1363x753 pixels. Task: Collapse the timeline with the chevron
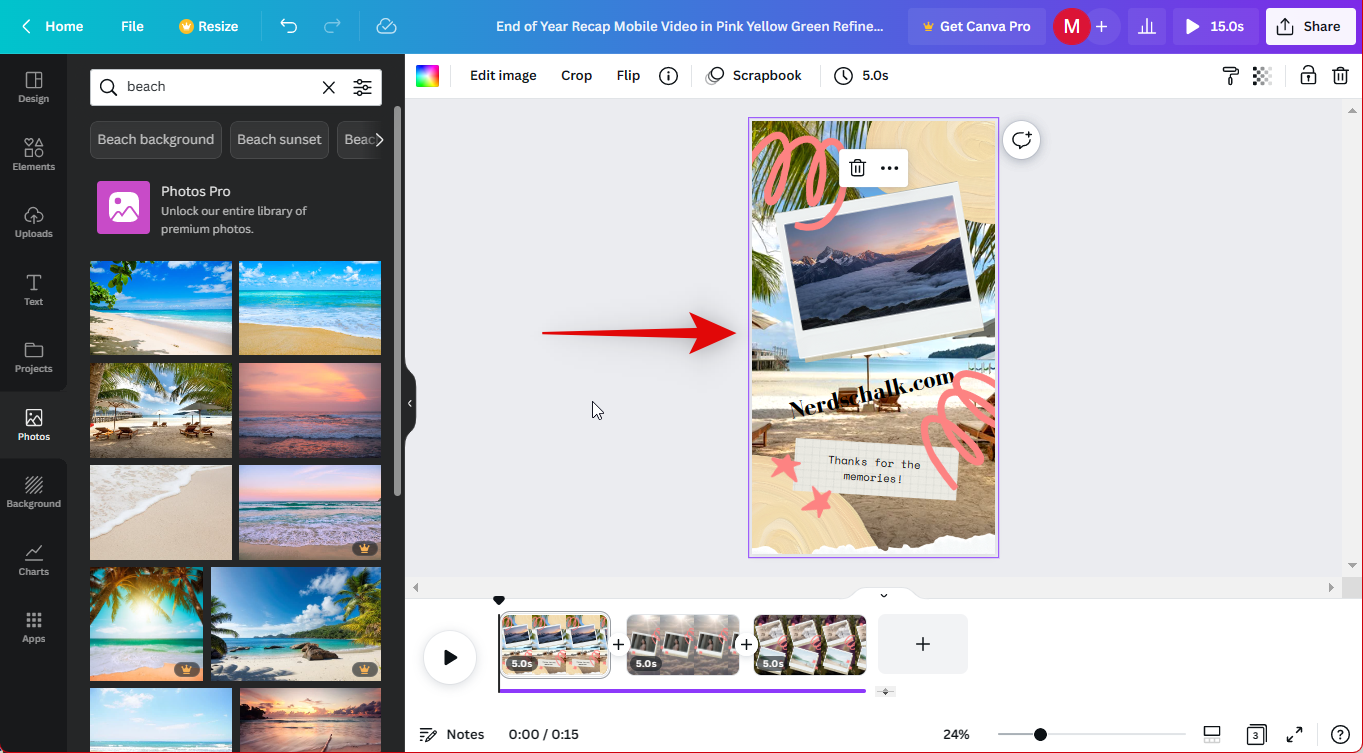click(x=884, y=594)
